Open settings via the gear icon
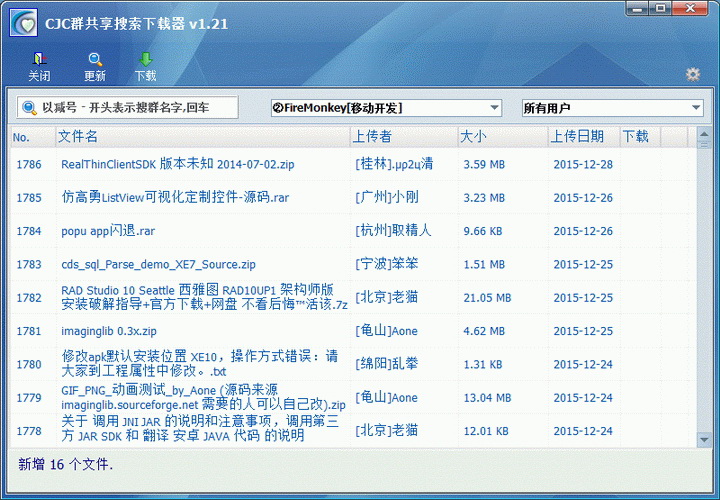 tap(693, 74)
